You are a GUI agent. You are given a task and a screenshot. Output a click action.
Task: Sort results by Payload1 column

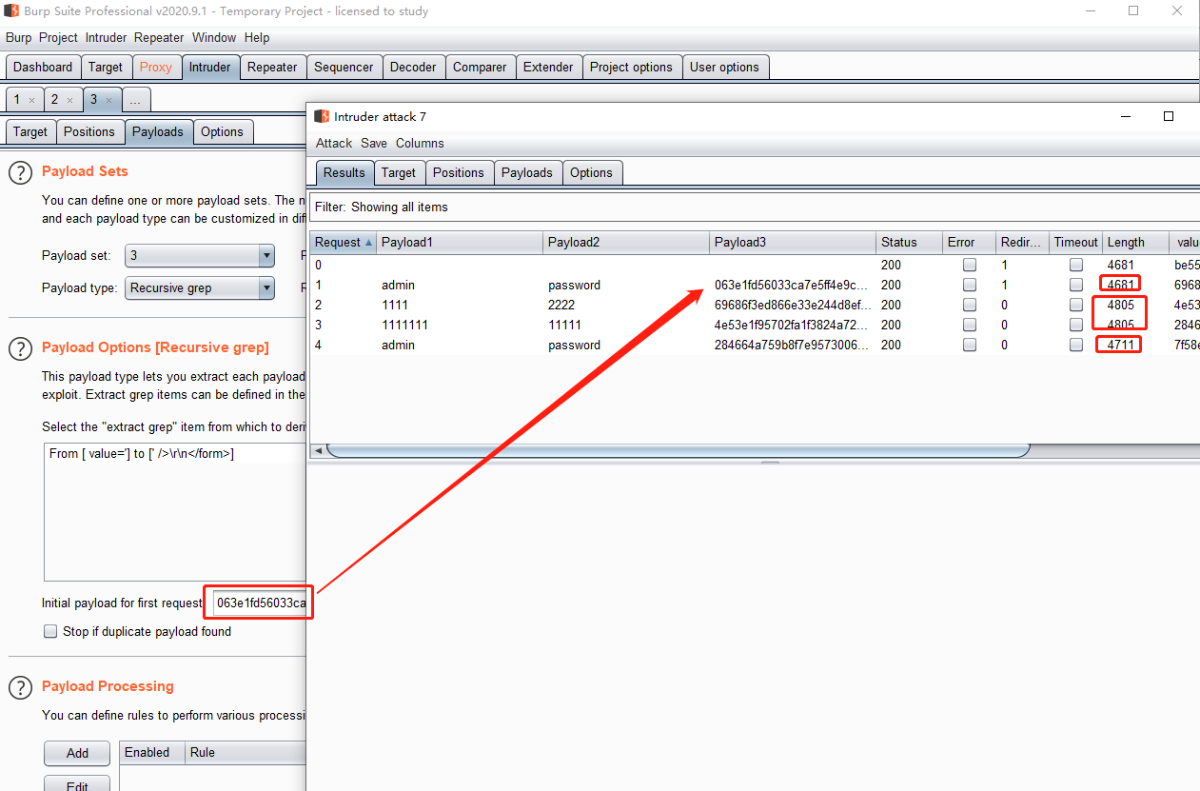click(460, 242)
